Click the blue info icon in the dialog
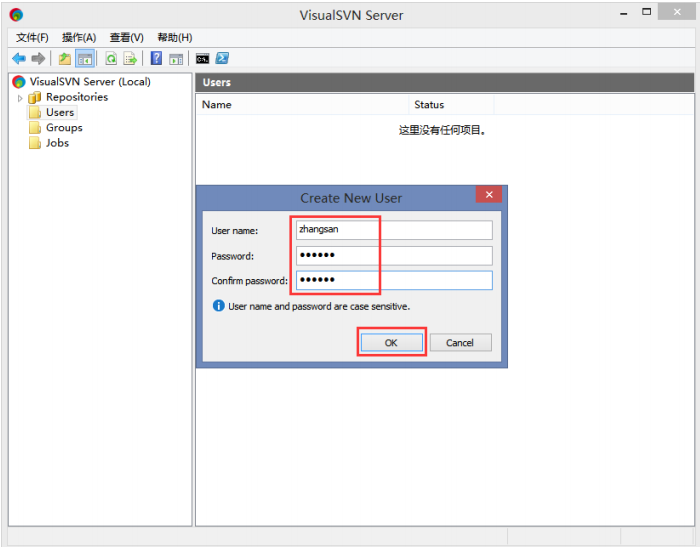 pyautogui.click(x=219, y=306)
